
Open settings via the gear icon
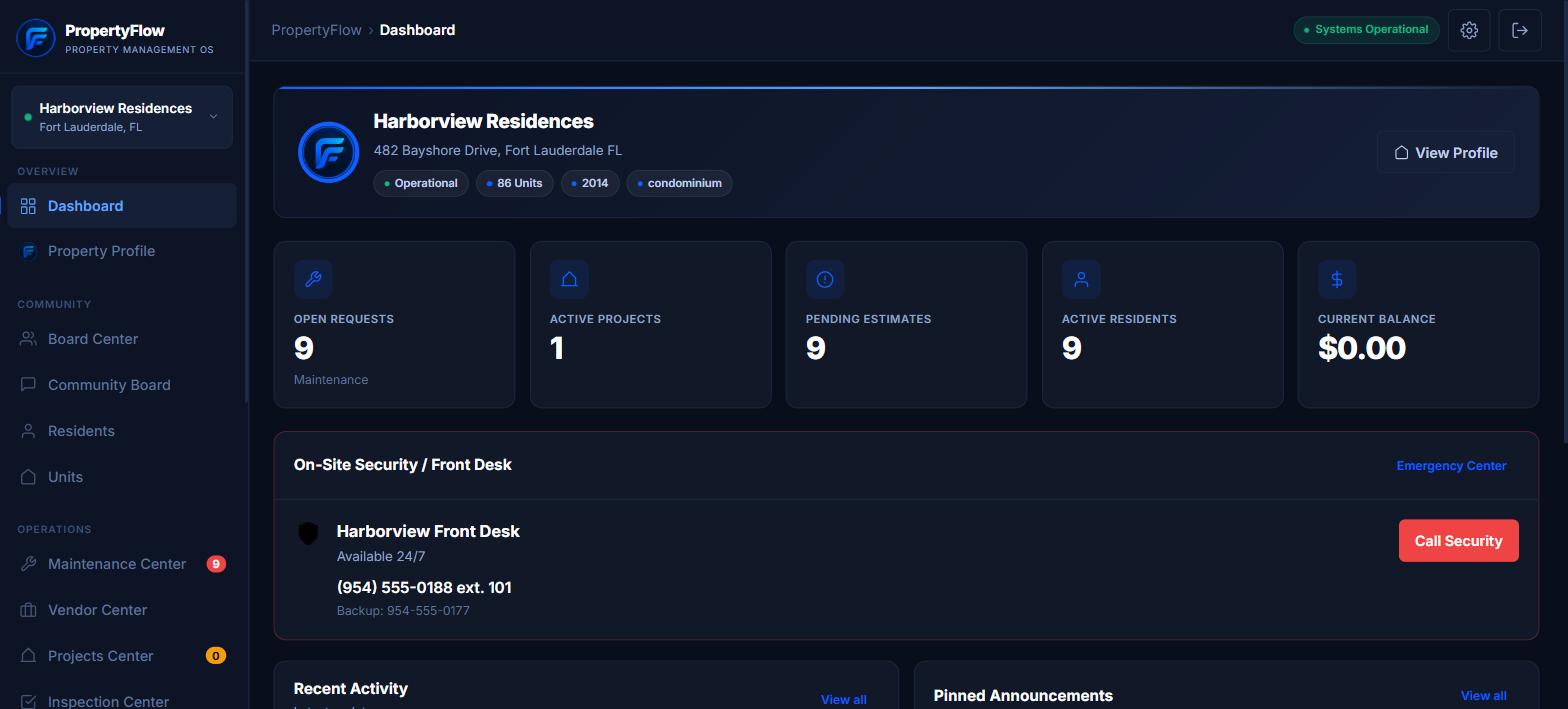(1469, 30)
